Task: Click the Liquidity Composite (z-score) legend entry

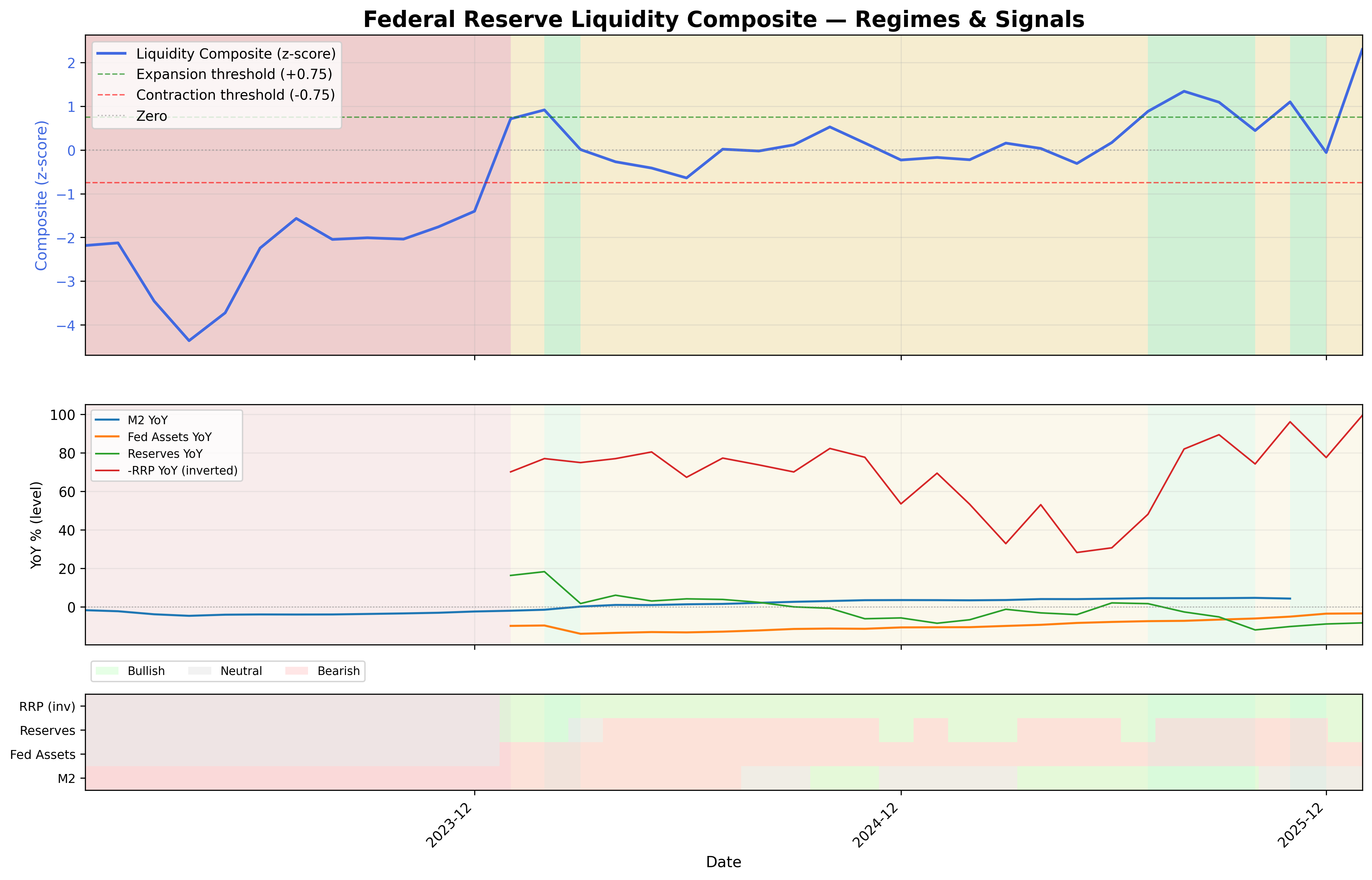Action: point(235,54)
